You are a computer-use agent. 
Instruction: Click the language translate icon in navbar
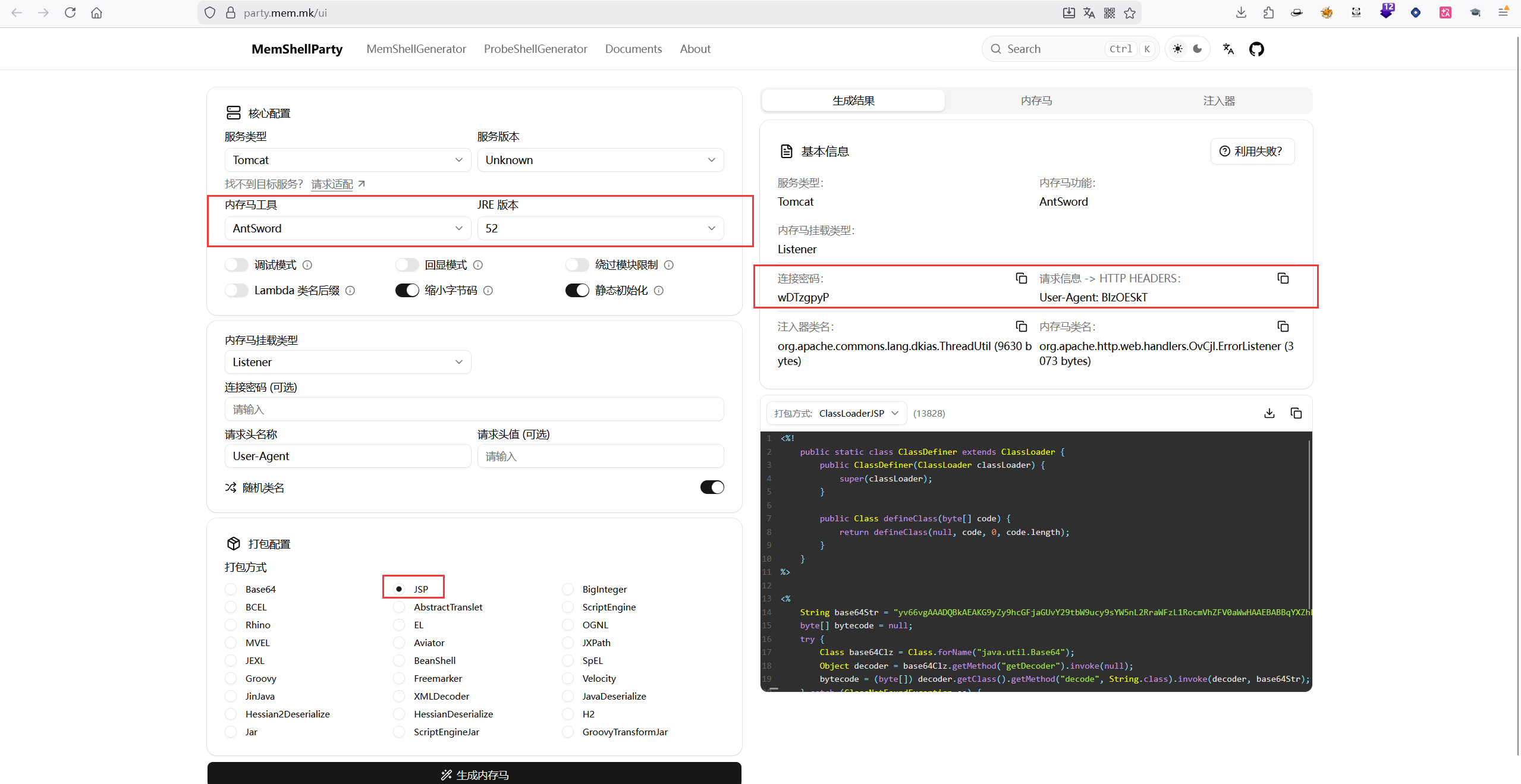click(x=1228, y=49)
